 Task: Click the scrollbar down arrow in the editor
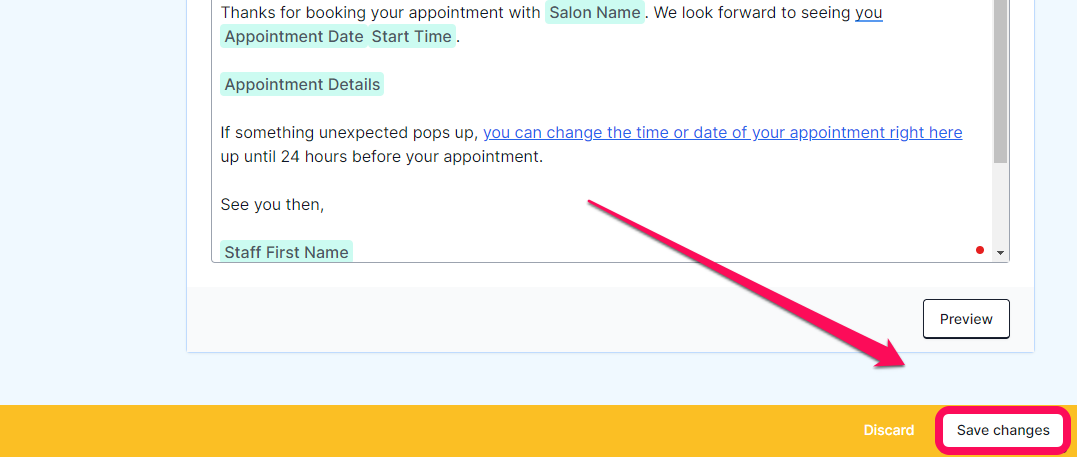(x=1001, y=253)
